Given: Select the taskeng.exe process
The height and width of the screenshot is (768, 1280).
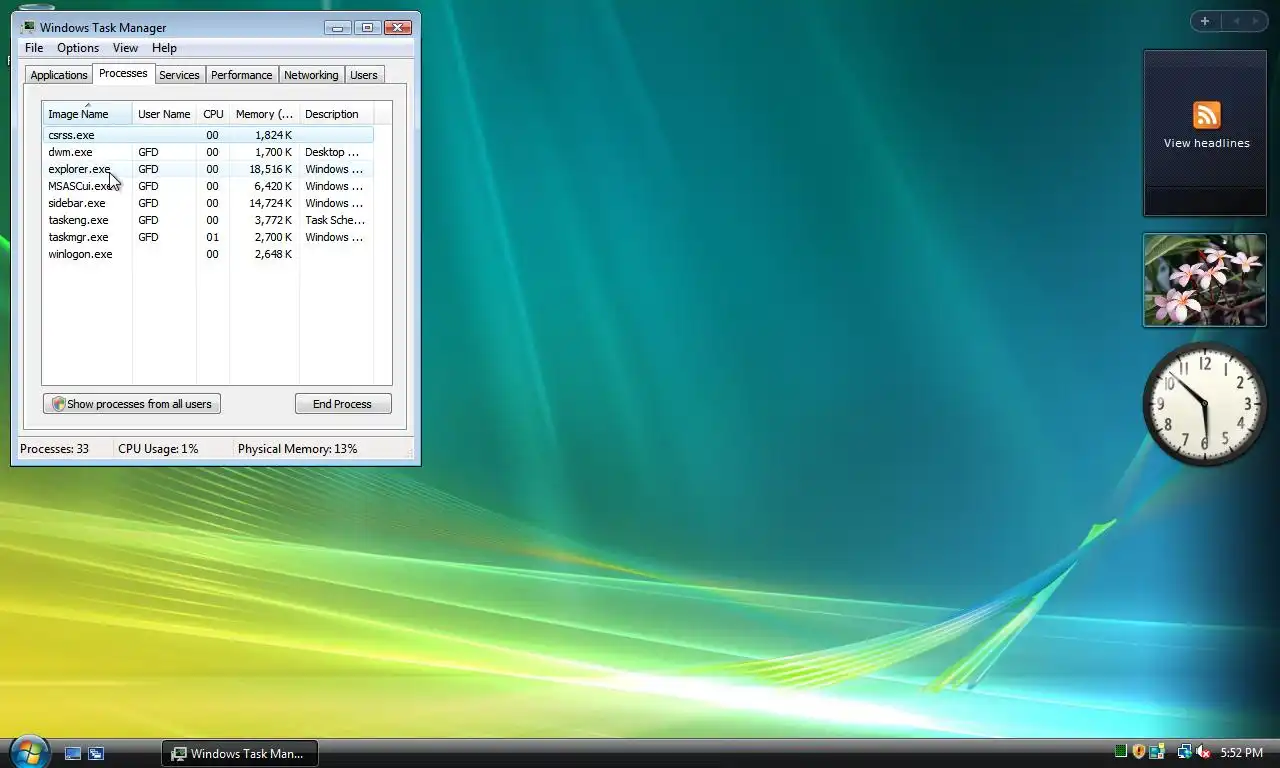Looking at the screenshot, I should point(208,220).
